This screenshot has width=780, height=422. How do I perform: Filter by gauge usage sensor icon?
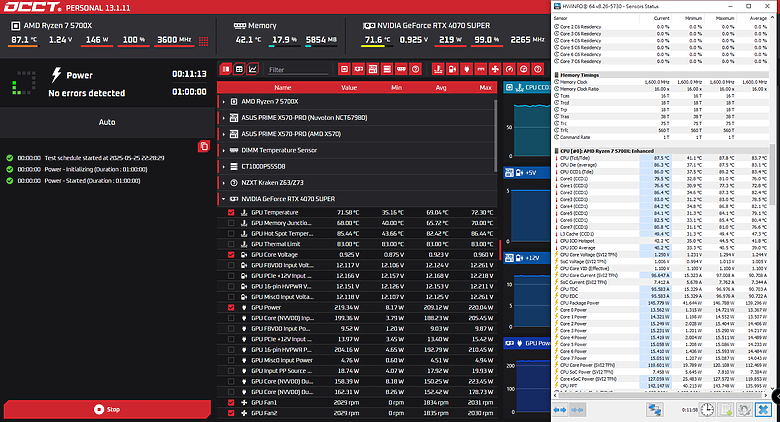509,69
